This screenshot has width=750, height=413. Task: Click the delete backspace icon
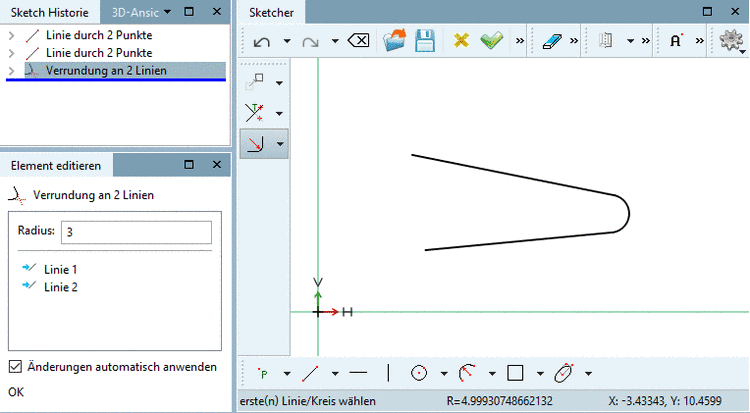point(359,41)
